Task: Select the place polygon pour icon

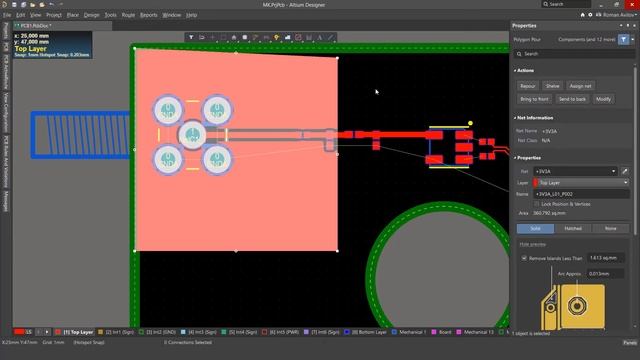Action: tap(287, 37)
